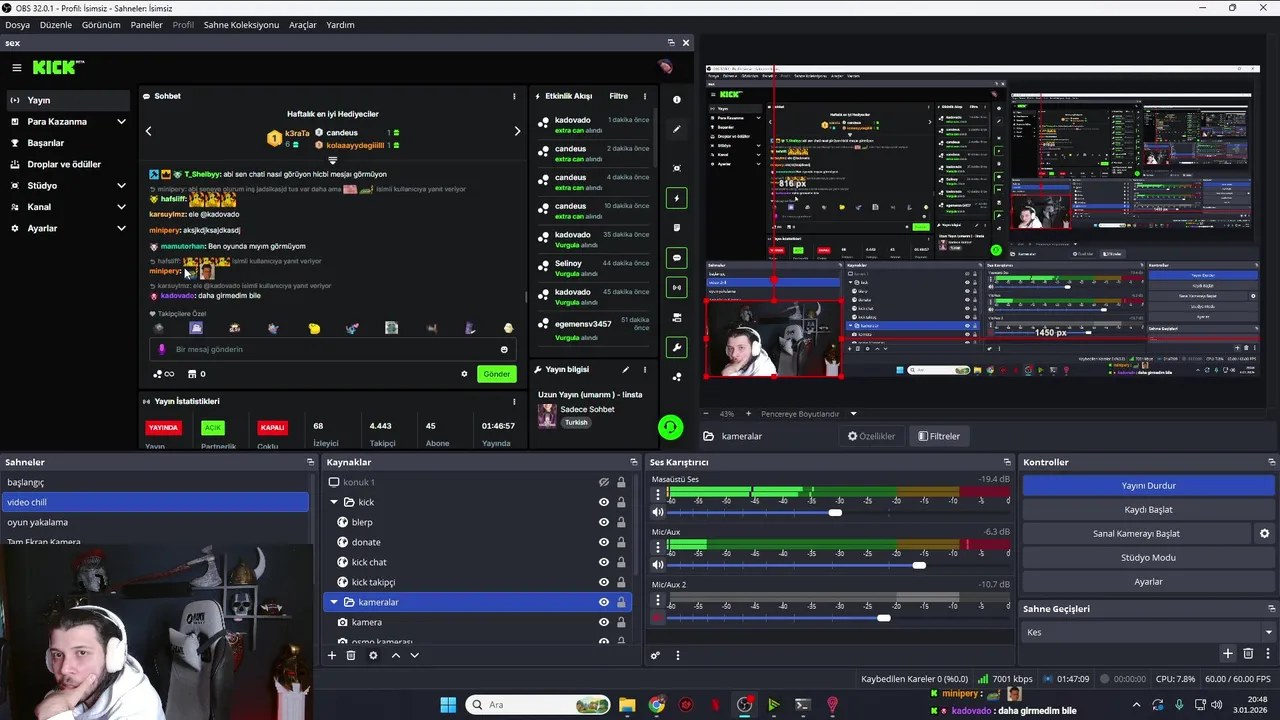Focus the Bir mesaj gönderin input
The height and width of the screenshot is (720, 1280).
pyautogui.click(x=332, y=349)
